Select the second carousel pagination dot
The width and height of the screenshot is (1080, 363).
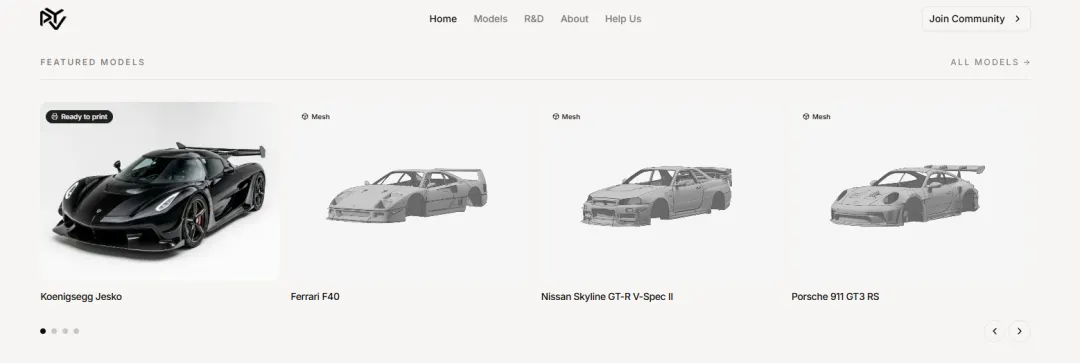click(x=54, y=331)
